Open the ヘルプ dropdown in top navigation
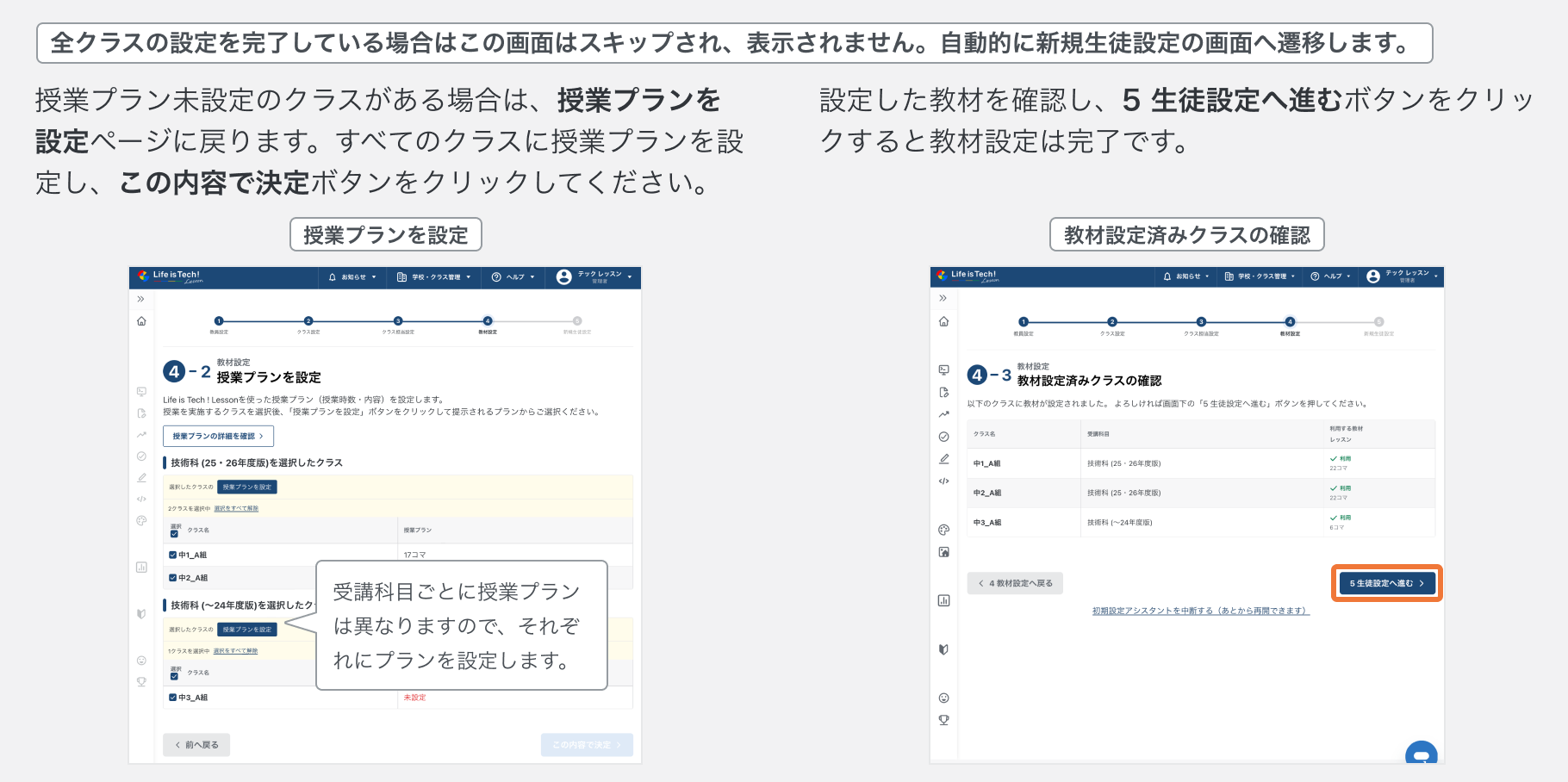 (1332, 276)
